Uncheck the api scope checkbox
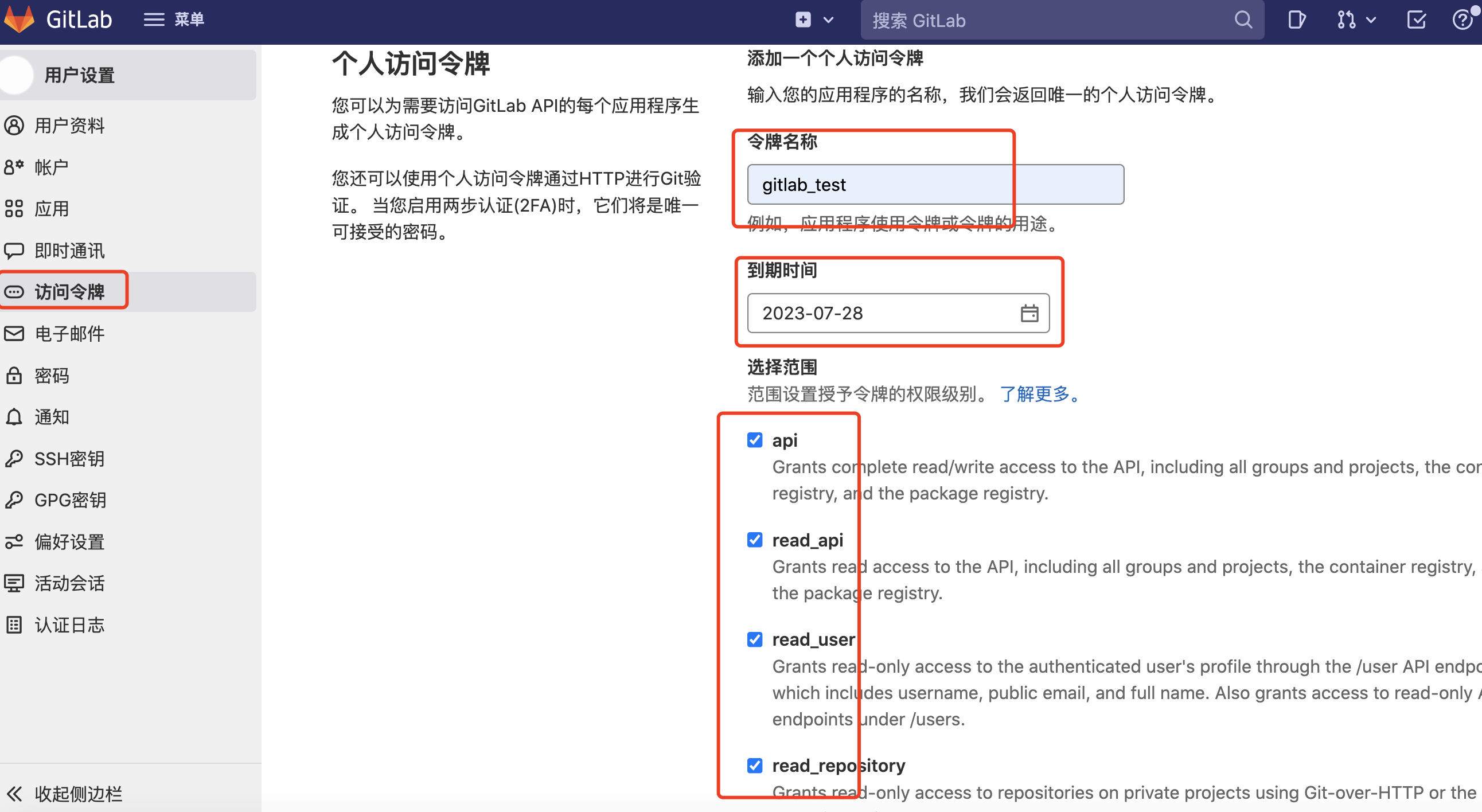 755,440
